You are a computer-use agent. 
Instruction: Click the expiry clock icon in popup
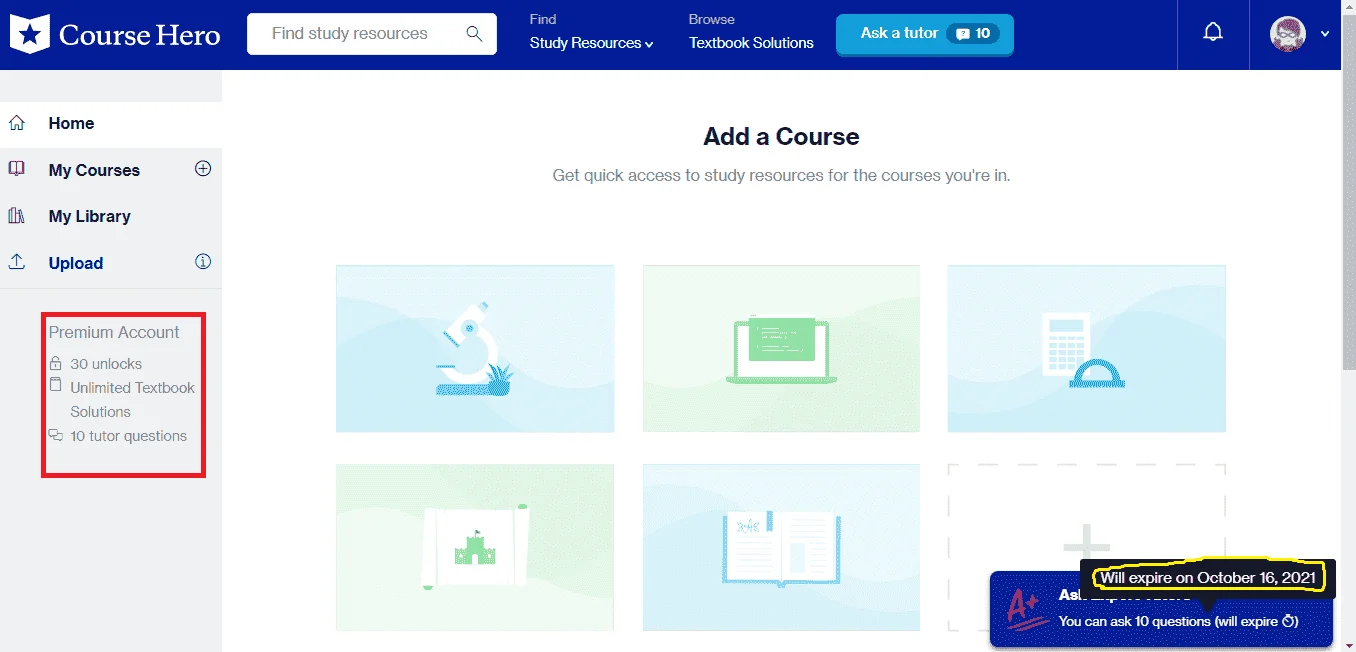tap(1289, 621)
